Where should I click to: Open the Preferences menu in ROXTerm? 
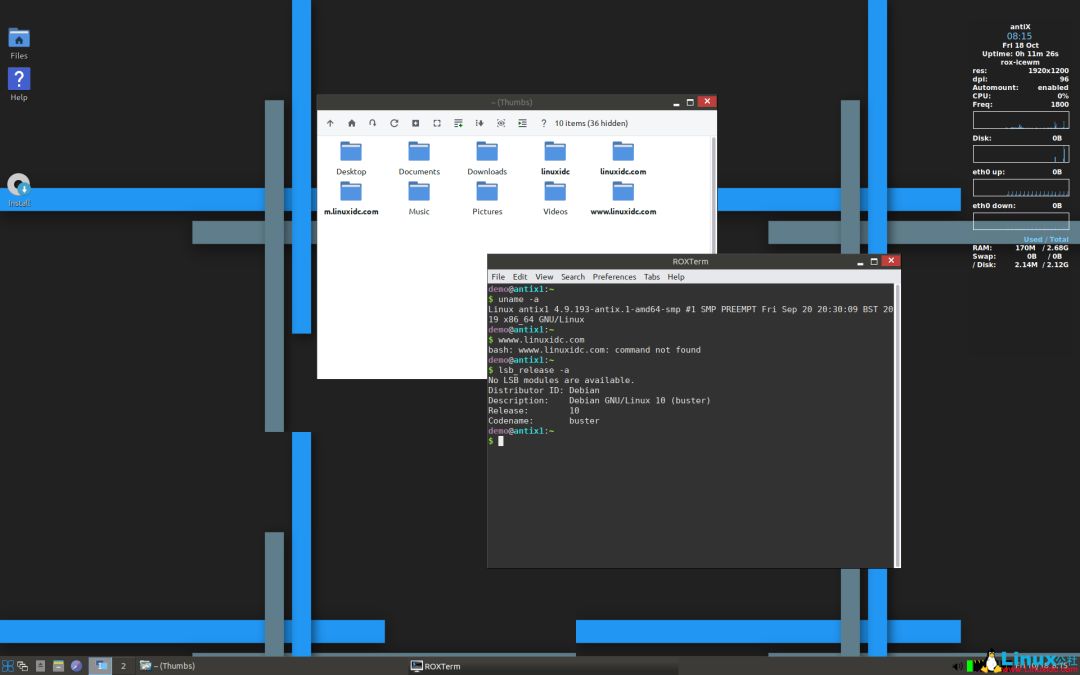[614, 277]
